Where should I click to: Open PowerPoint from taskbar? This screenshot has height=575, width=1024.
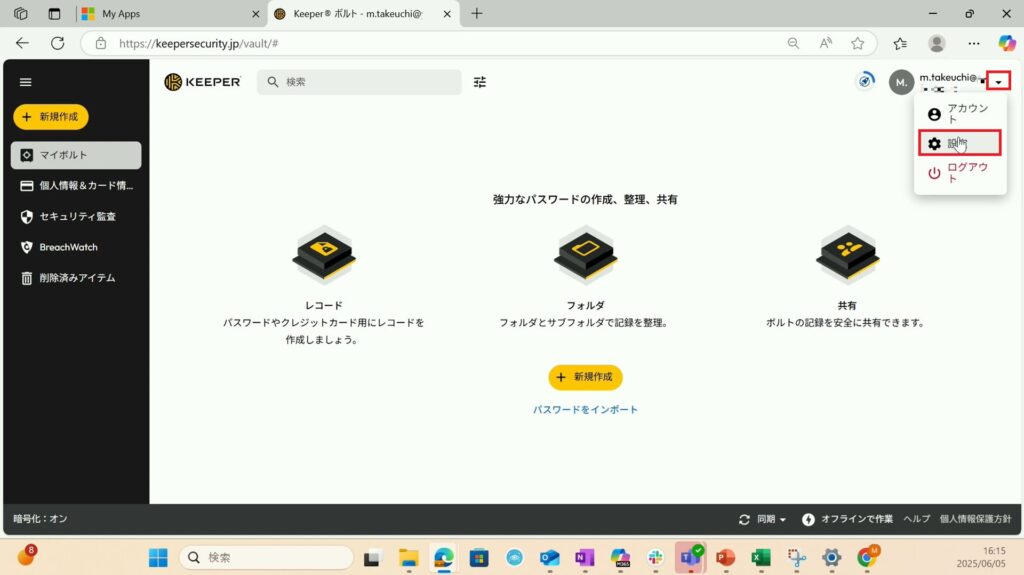point(725,557)
